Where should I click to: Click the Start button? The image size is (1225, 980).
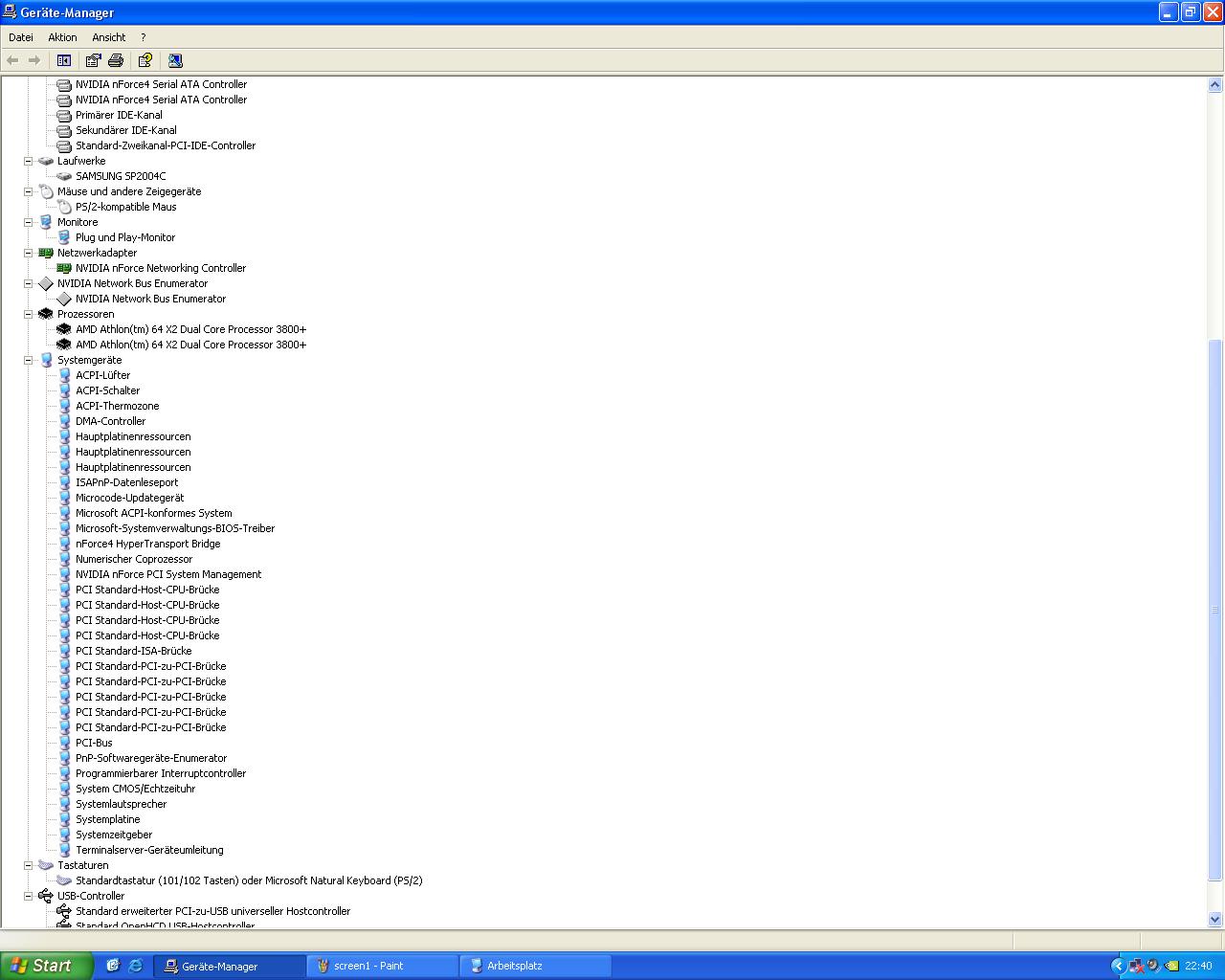coord(46,966)
